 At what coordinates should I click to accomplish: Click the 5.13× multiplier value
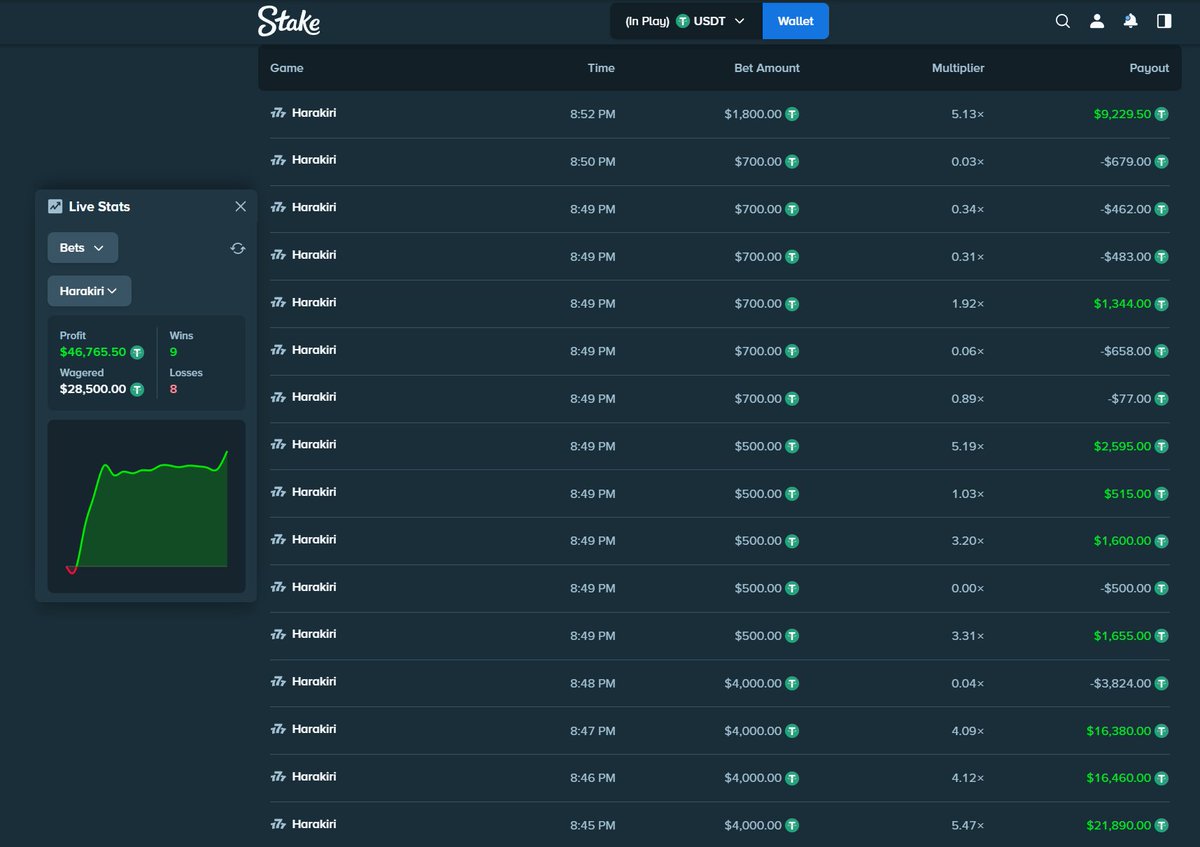click(x=968, y=114)
